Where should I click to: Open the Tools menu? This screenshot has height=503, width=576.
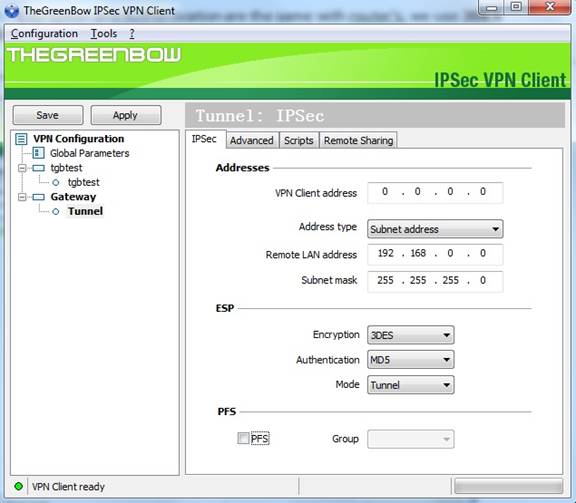(x=104, y=33)
